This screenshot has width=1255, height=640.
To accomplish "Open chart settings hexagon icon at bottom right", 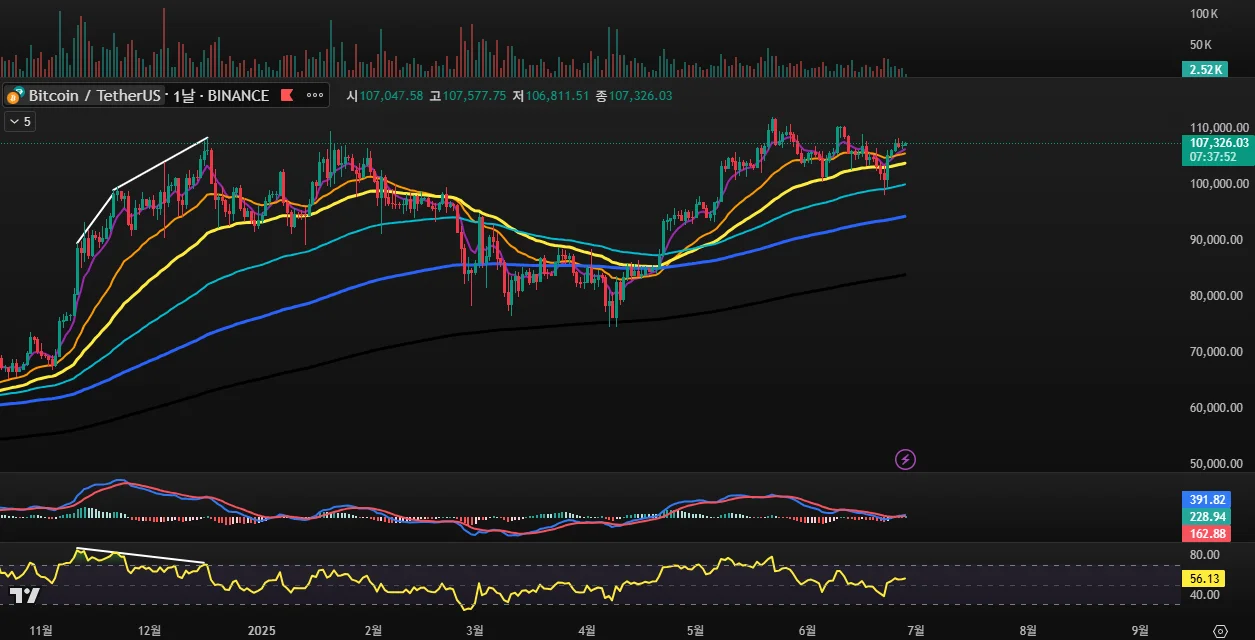I will pos(1219,631).
